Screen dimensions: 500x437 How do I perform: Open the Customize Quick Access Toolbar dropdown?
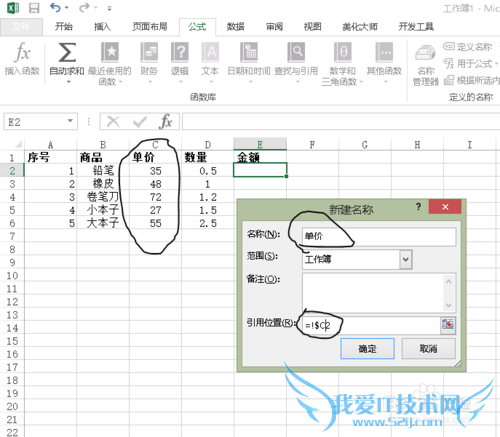[x=109, y=8]
